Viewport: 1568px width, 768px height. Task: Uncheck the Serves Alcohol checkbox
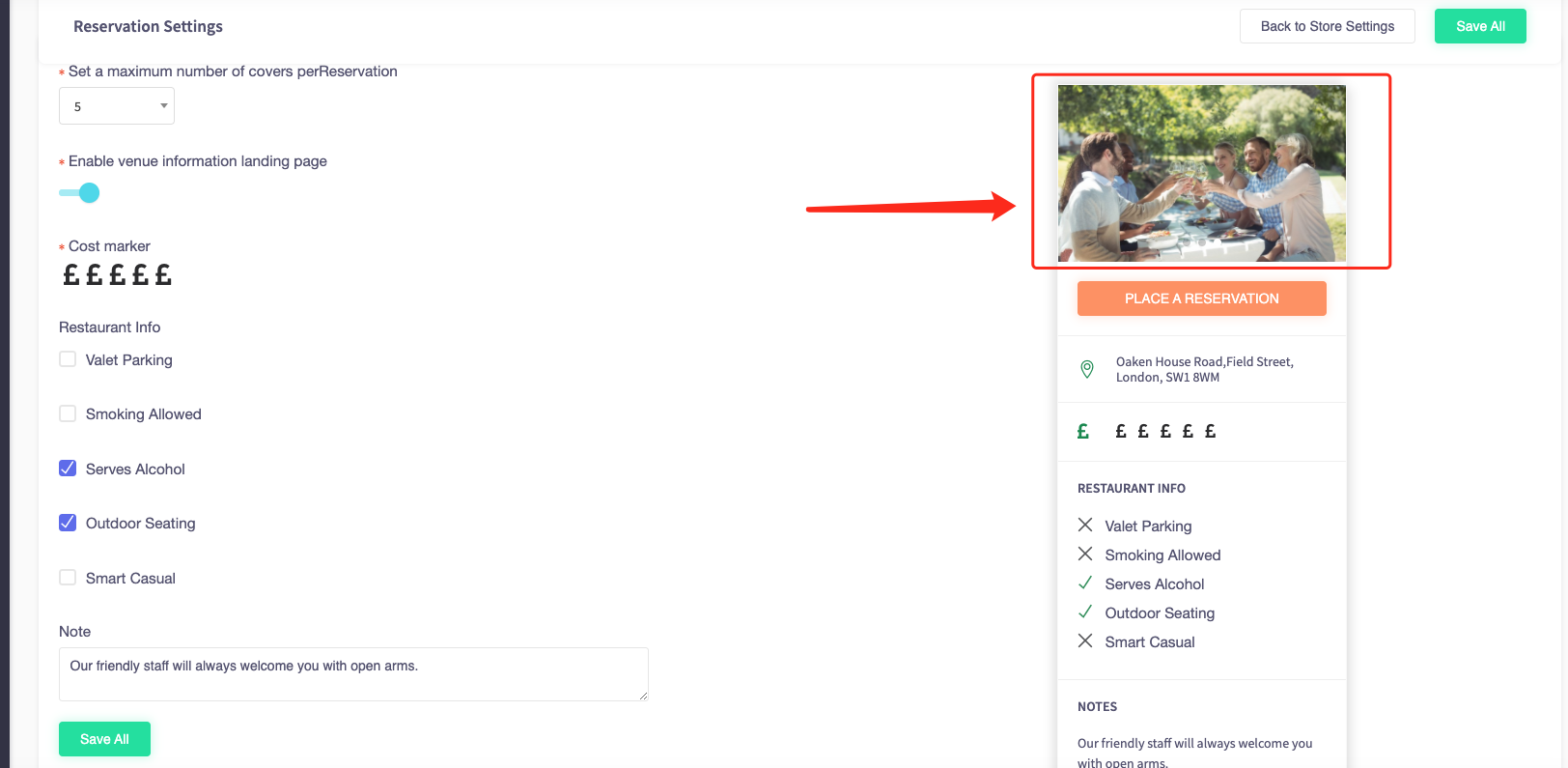68,469
